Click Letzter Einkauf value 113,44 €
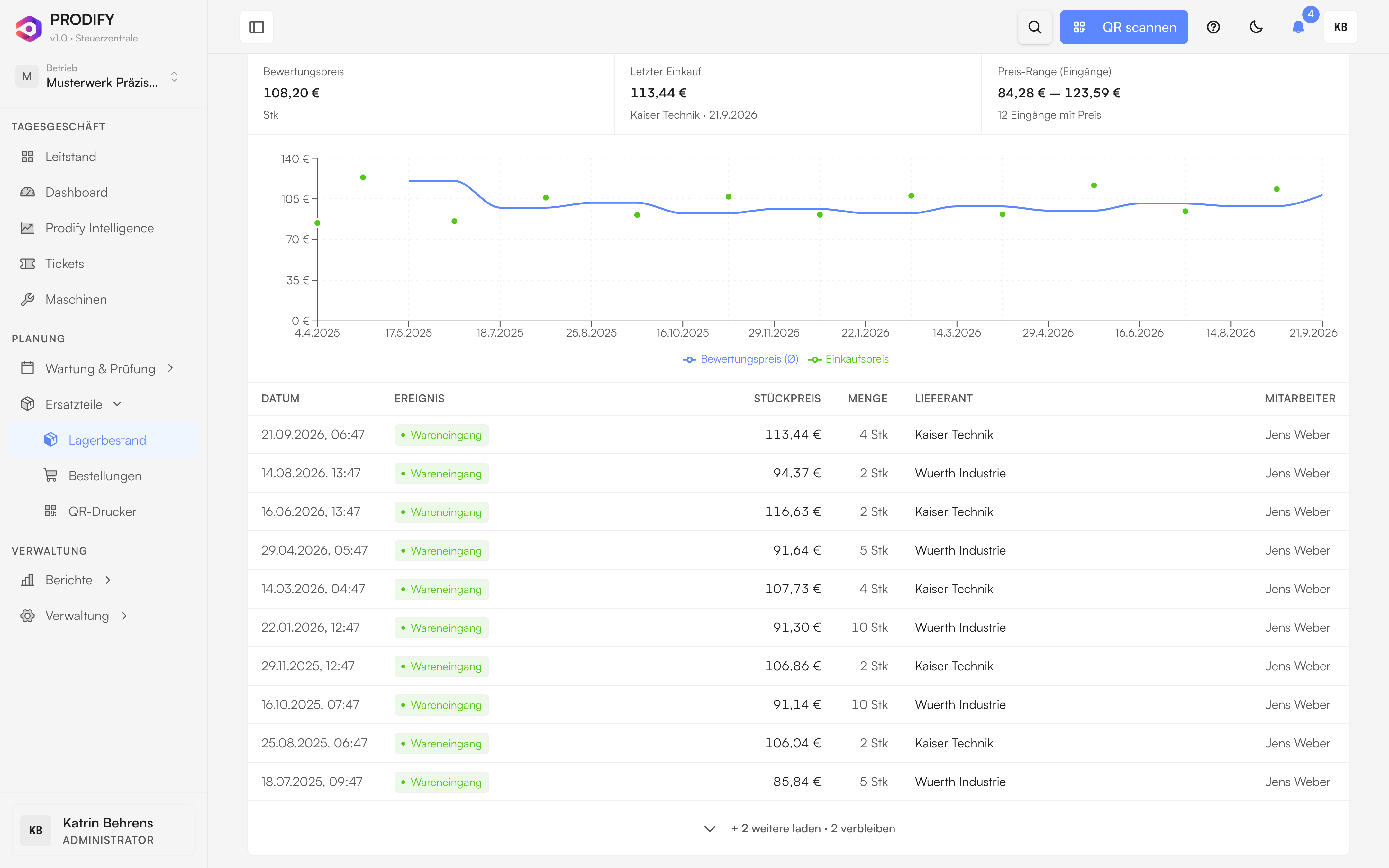 [658, 93]
